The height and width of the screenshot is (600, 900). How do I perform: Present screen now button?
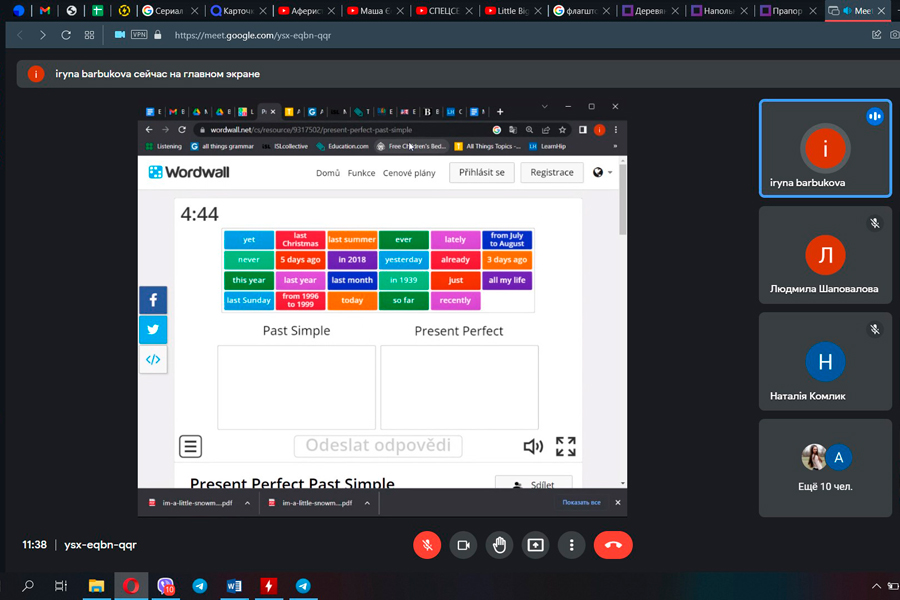[x=536, y=545]
